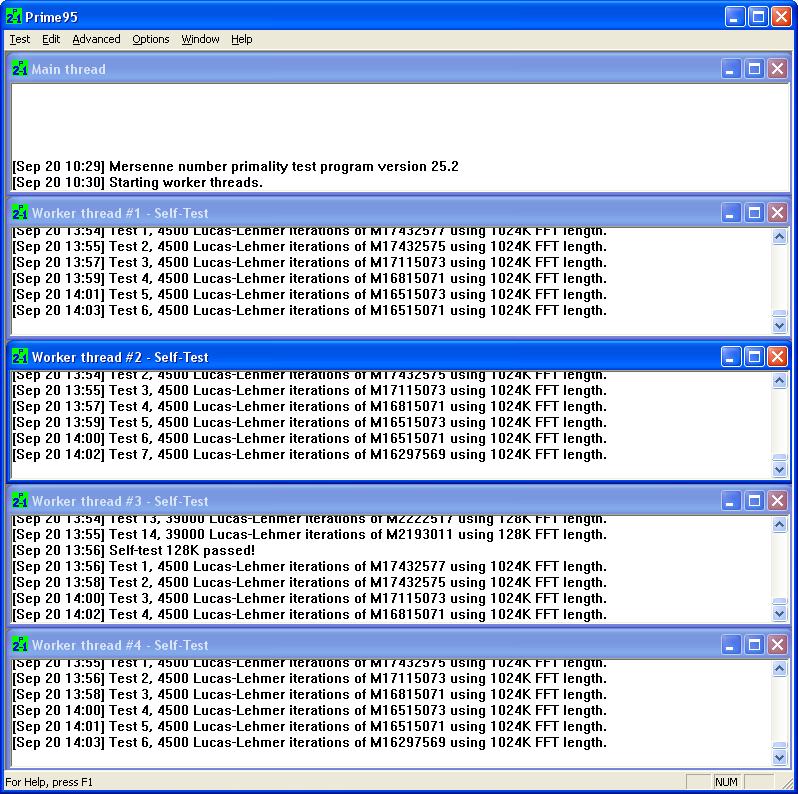Open the Options menu
This screenshot has width=798, height=794.
(x=151, y=39)
